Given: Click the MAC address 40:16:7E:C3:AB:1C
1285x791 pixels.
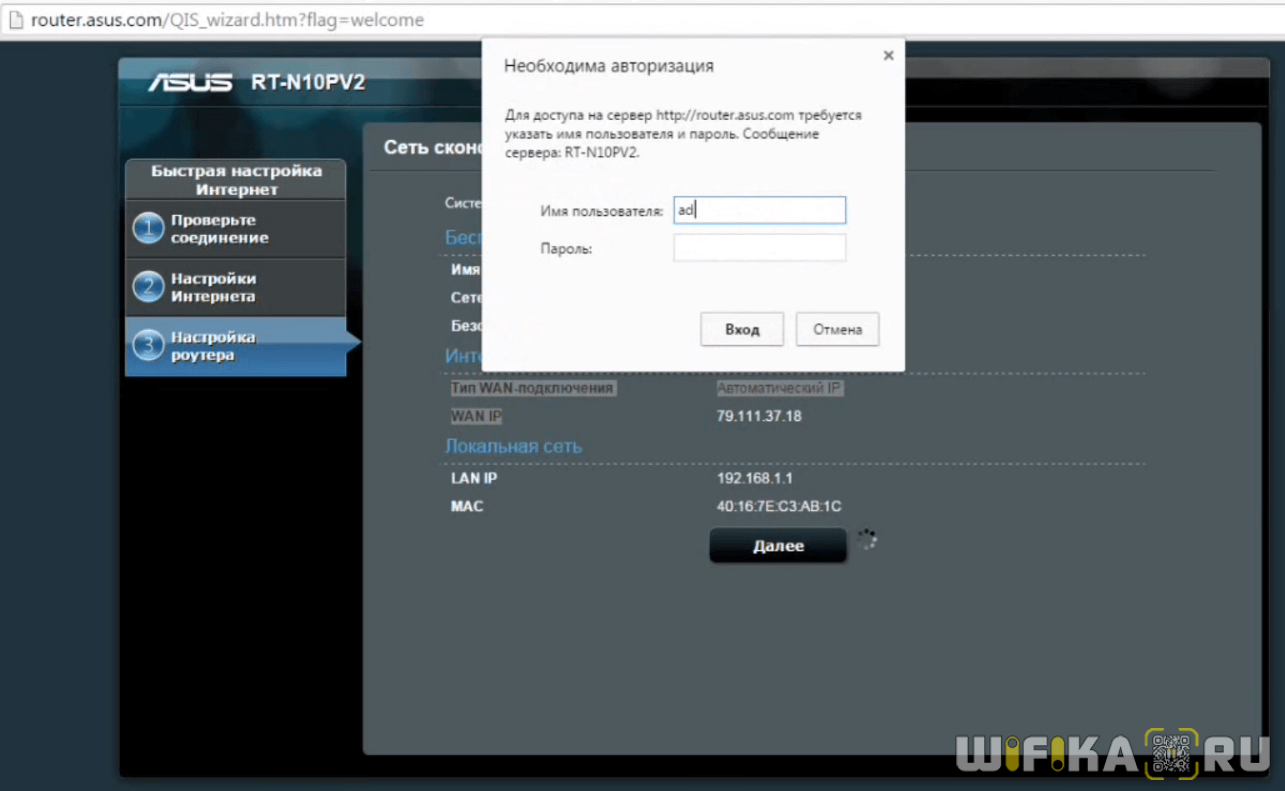Looking at the screenshot, I should click(x=778, y=507).
